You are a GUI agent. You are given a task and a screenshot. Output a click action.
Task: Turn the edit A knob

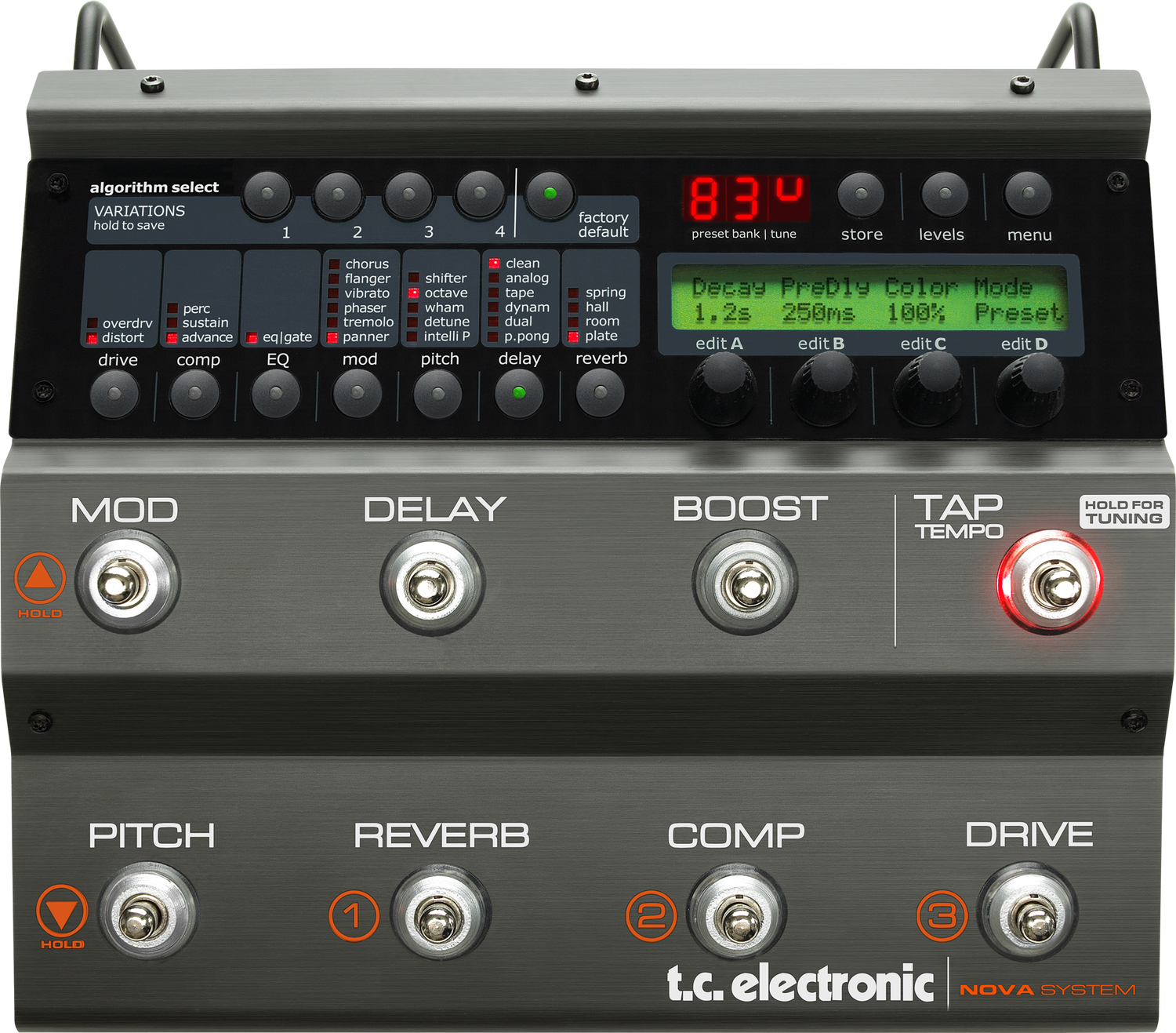[722, 388]
